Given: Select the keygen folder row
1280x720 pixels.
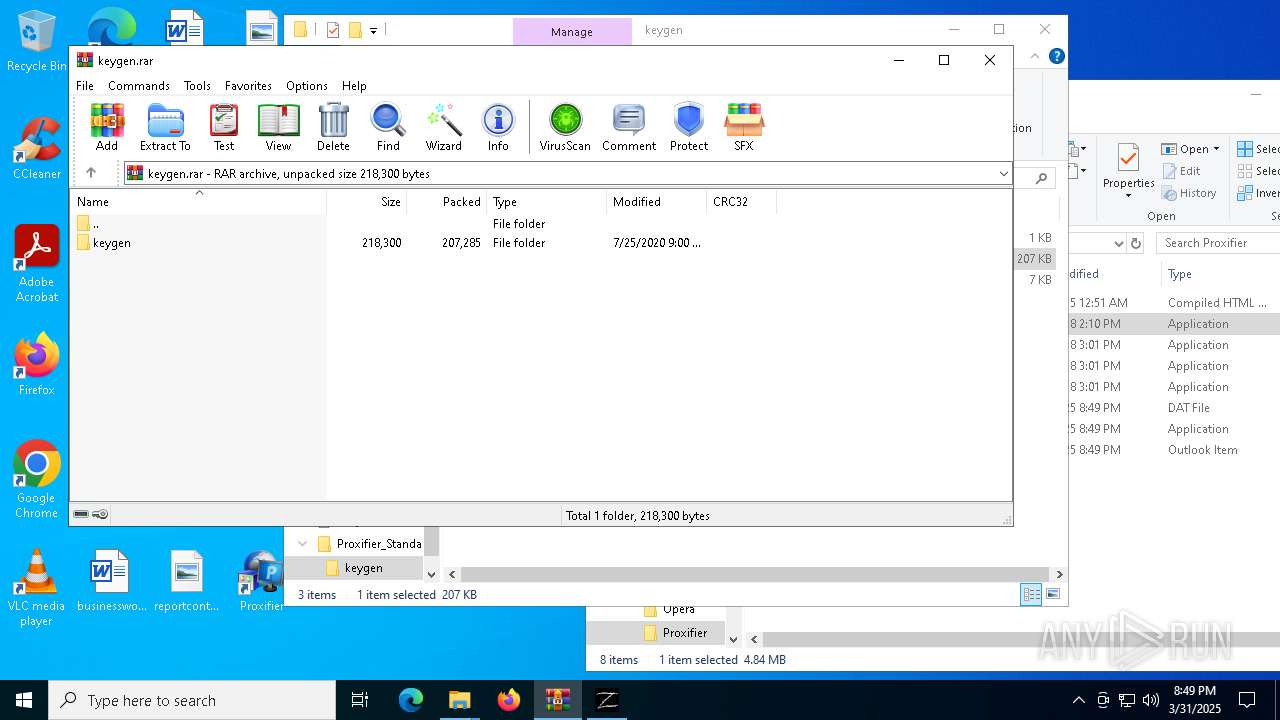Looking at the screenshot, I should 540,243.
